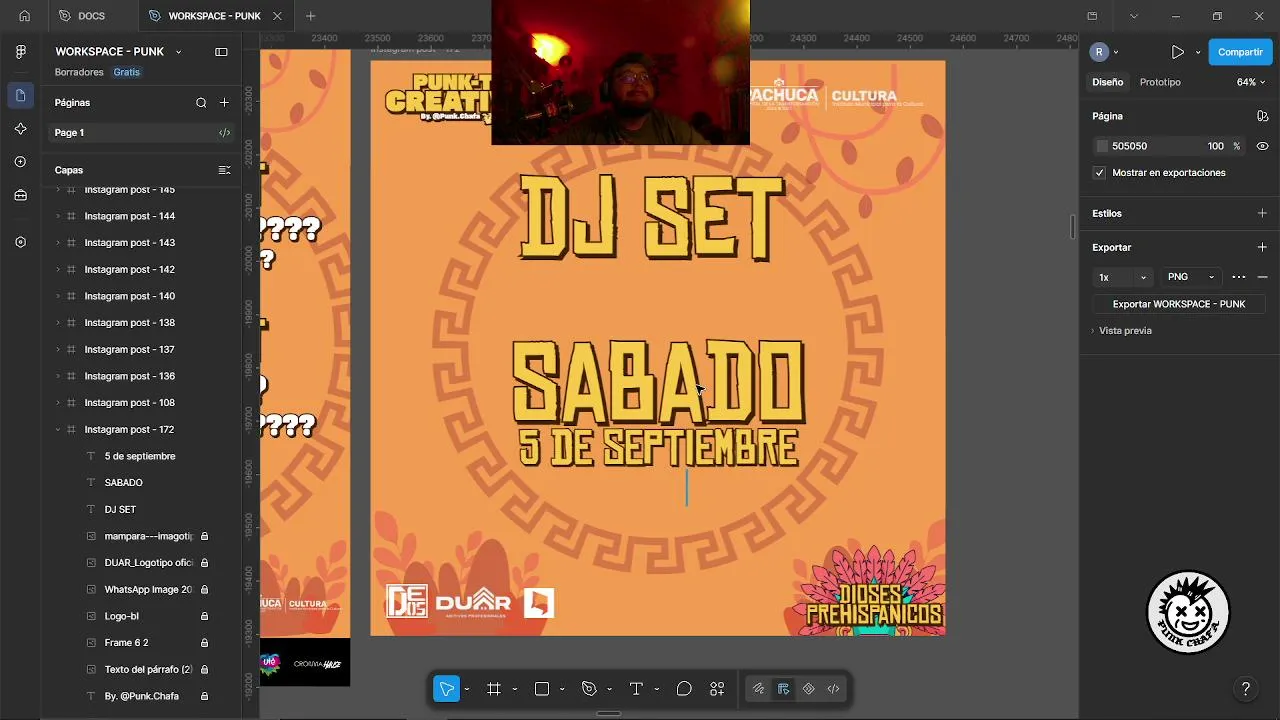Search pages with the magnifier icon
The width and height of the screenshot is (1280, 720).
pos(201,103)
